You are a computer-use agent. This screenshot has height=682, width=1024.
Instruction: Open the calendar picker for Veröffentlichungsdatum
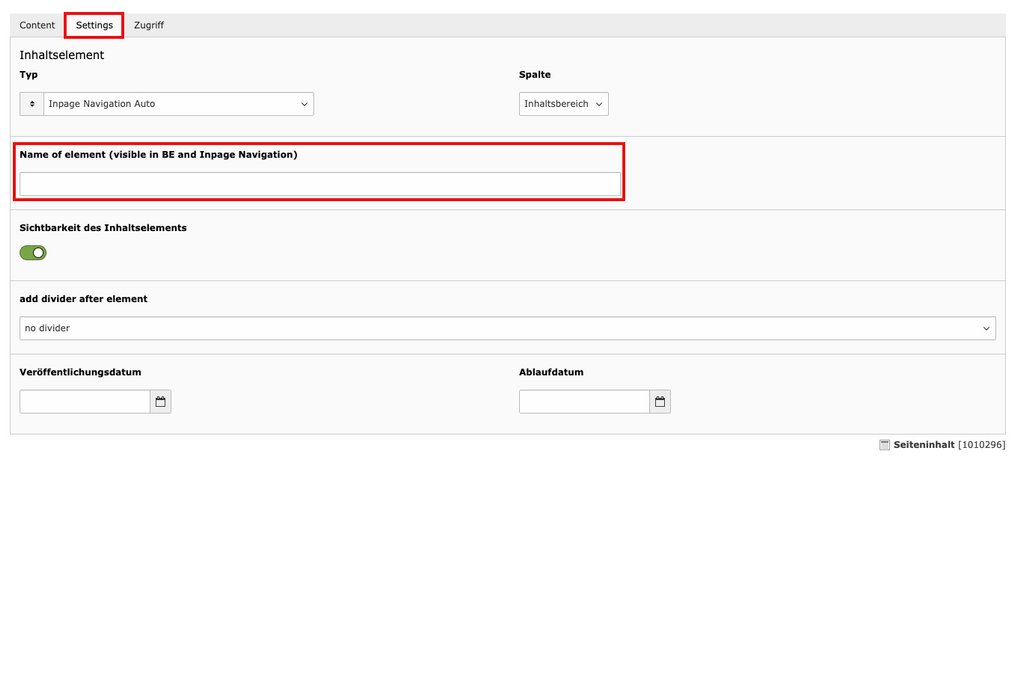point(160,402)
